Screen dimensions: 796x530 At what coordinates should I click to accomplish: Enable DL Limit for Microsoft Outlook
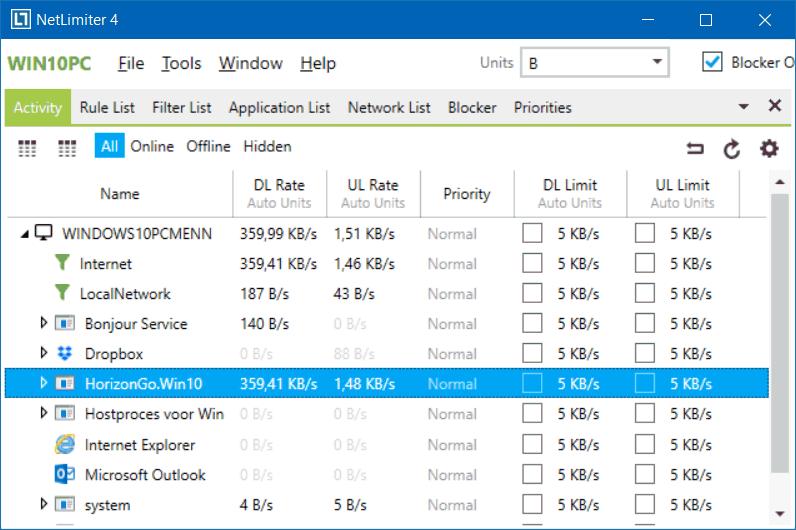(532, 474)
